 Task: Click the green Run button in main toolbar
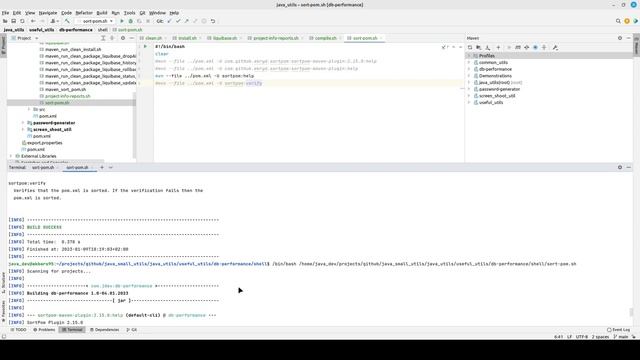pyautogui.click(x=122, y=21)
